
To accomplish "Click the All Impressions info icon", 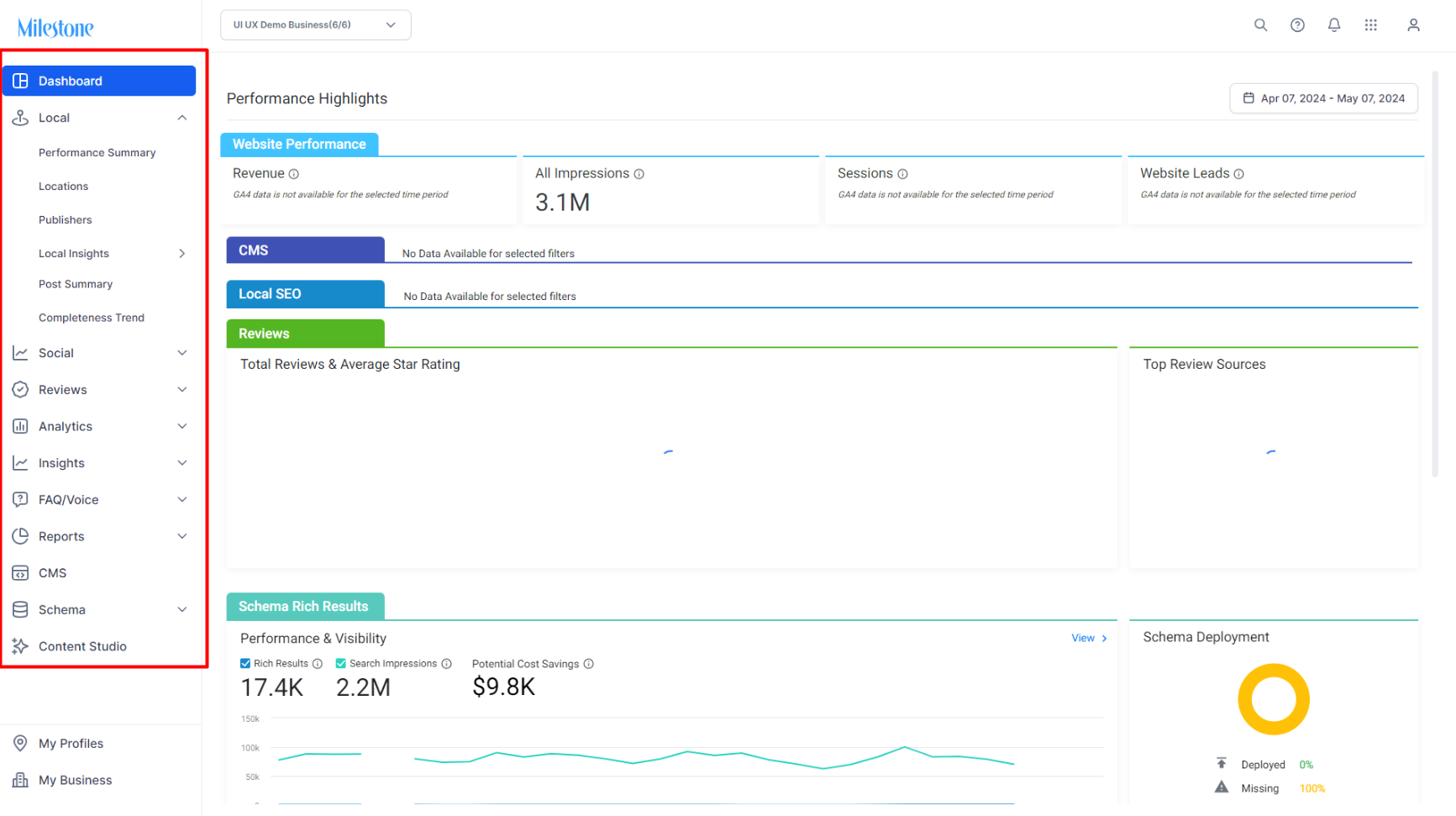I will (639, 174).
